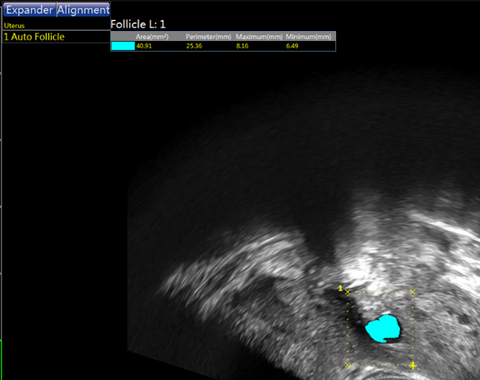The image size is (480, 380).
Task: Click the bottom-left ROI corner marker
Action: (x=348, y=365)
